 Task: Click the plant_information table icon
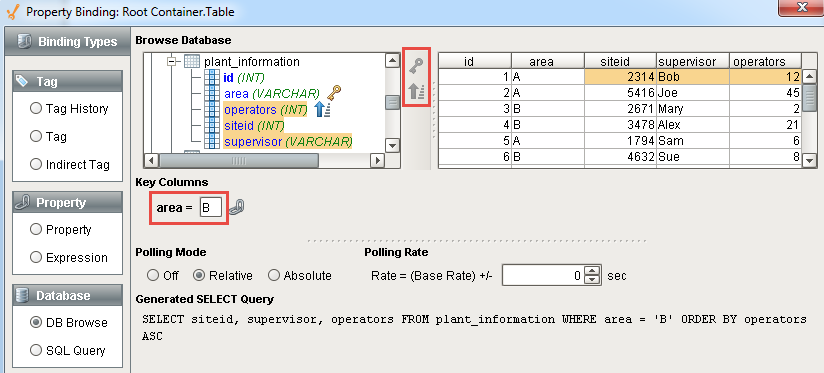pyautogui.click(x=192, y=62)
